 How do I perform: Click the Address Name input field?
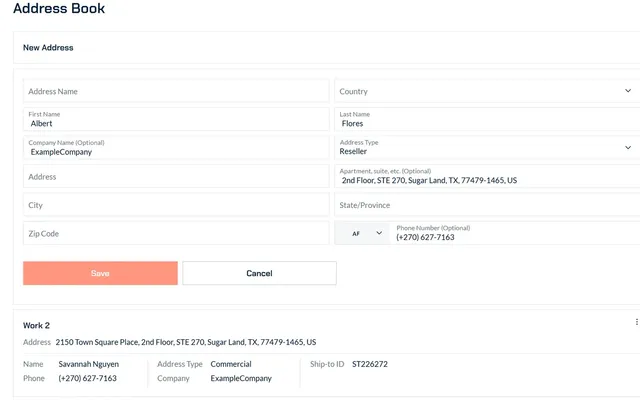click(x=176, y=91)
